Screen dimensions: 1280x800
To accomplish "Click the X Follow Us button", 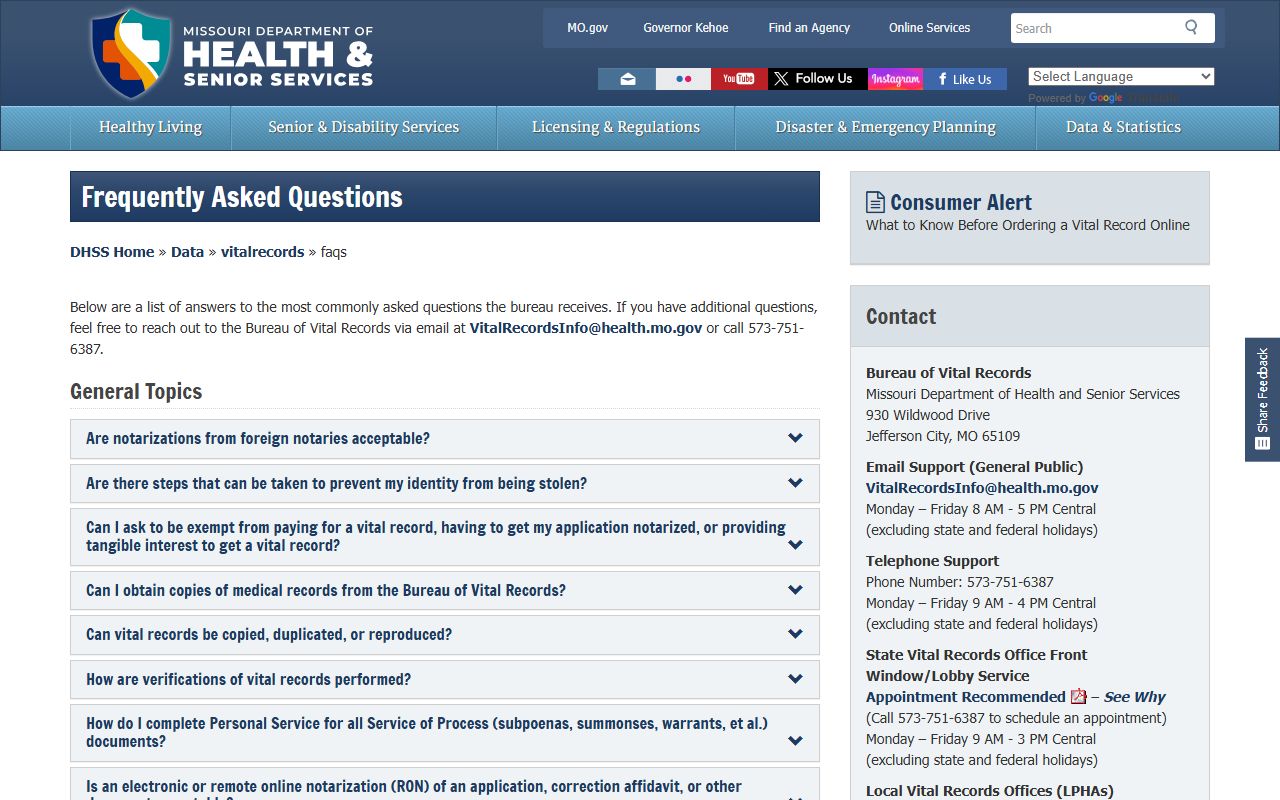I will [x=817, y=79].
